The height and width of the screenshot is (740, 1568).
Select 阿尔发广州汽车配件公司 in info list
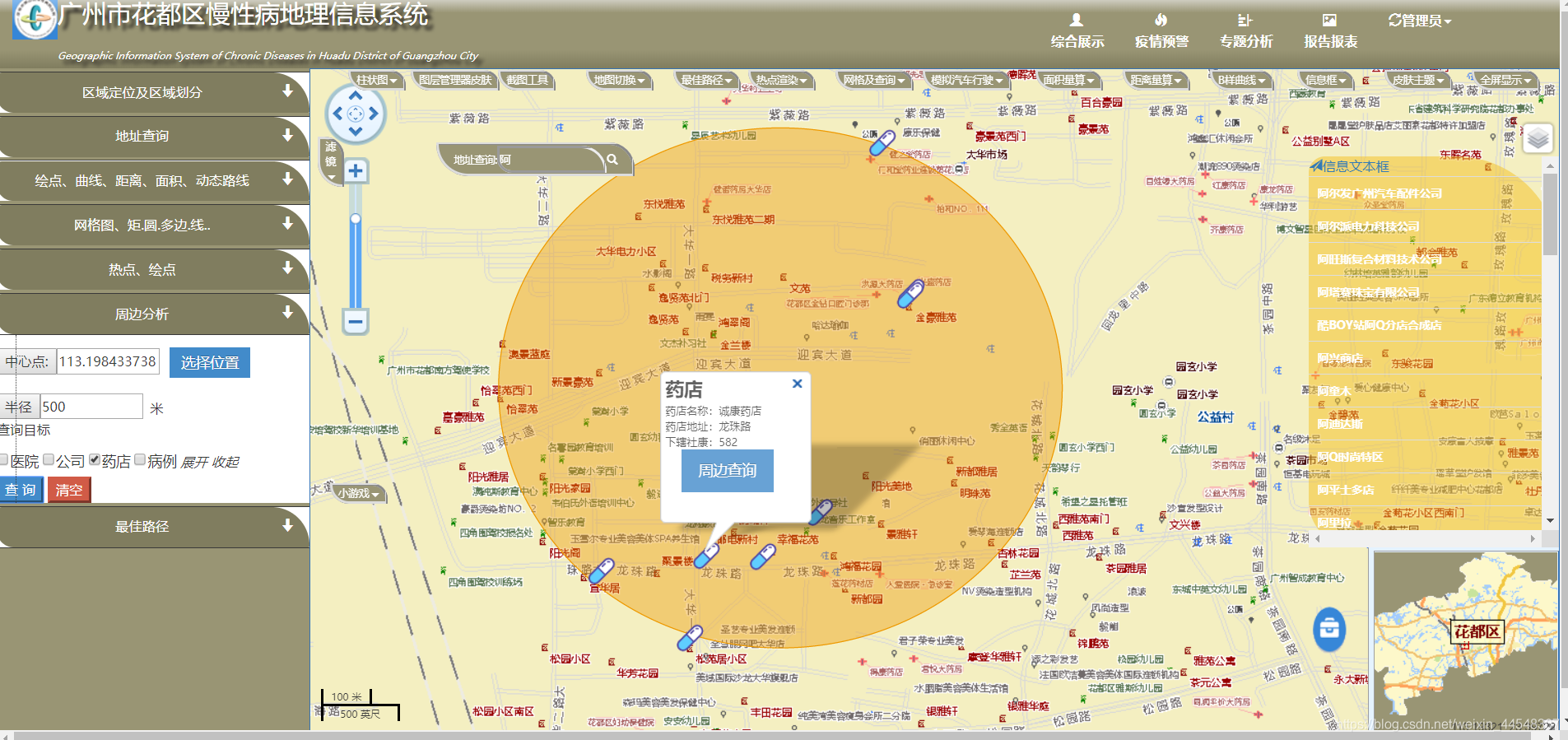(1380, 193)
